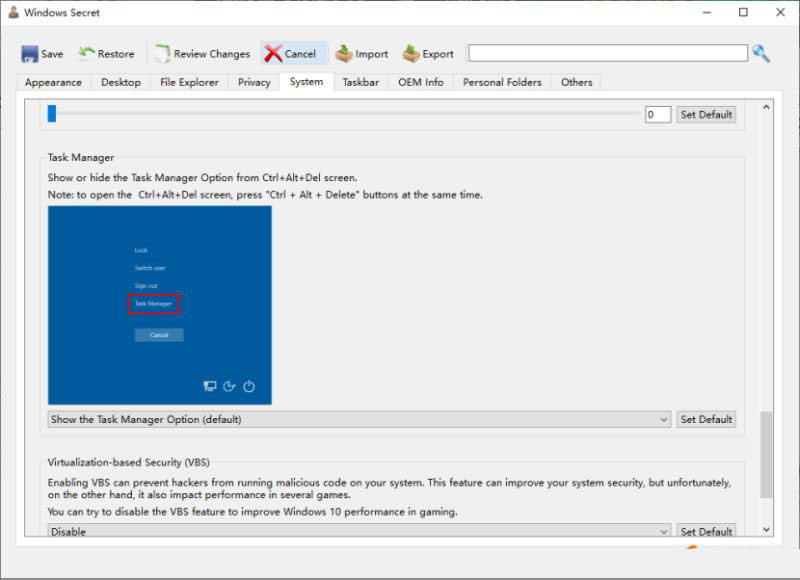Click the Export box icon

411,53
